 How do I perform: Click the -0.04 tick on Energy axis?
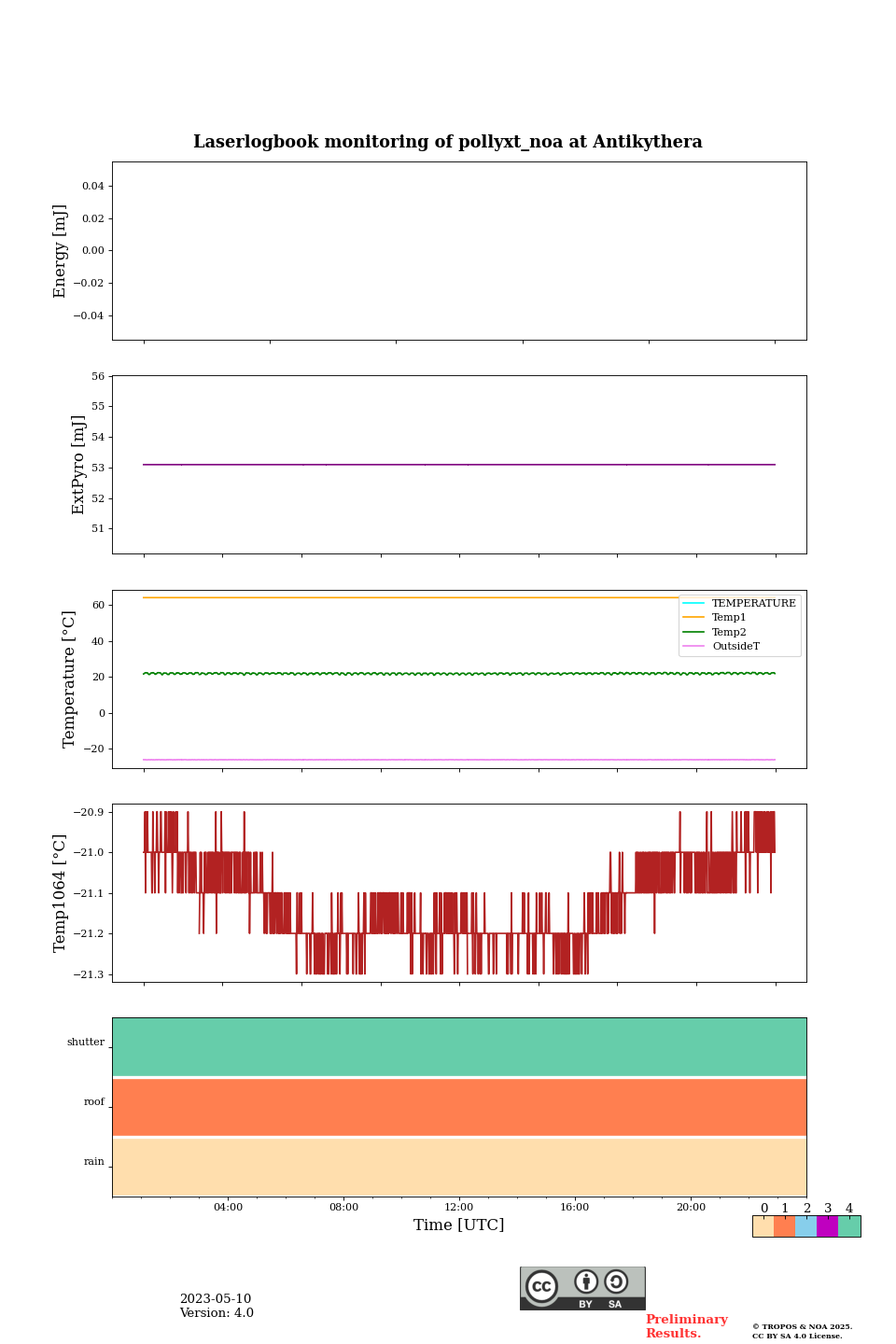90,315
